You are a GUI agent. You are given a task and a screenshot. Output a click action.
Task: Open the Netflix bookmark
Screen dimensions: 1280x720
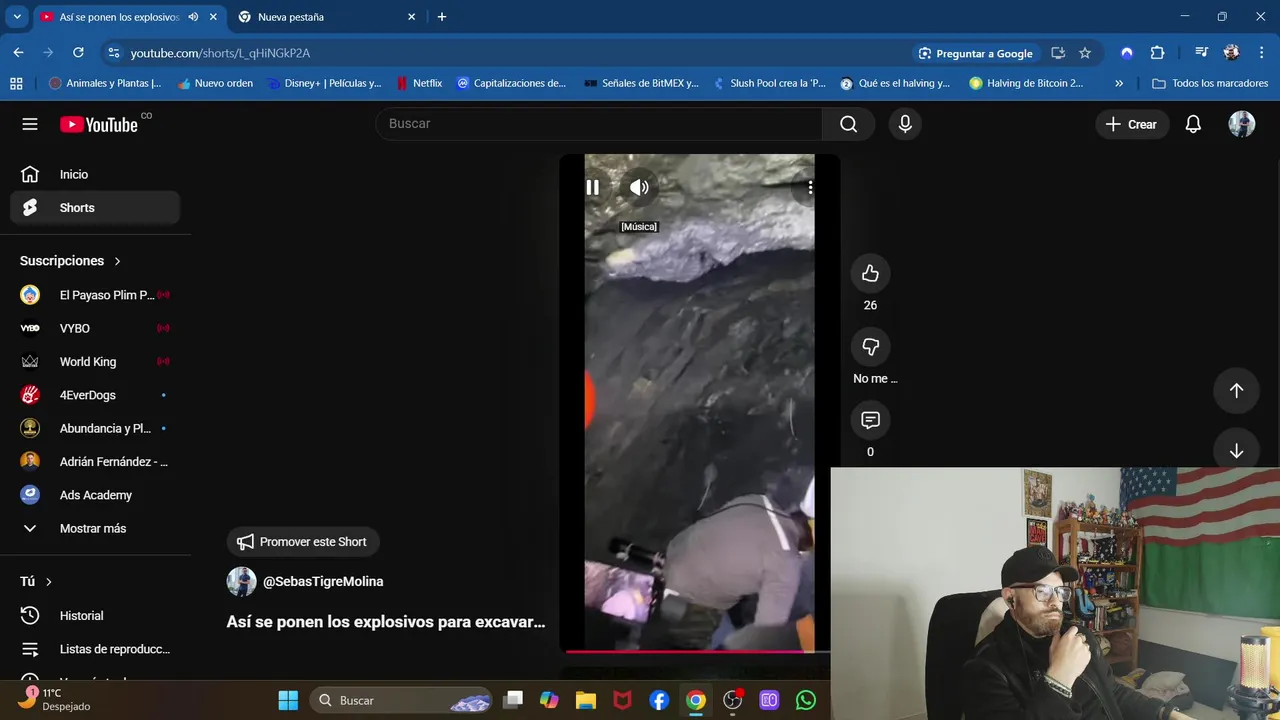click(420, 83)
